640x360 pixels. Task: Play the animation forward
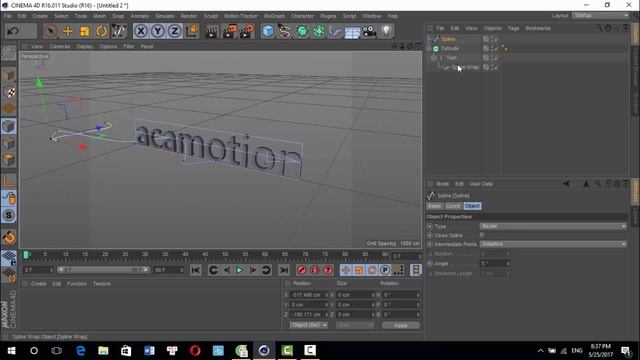[x=240, y=270]
